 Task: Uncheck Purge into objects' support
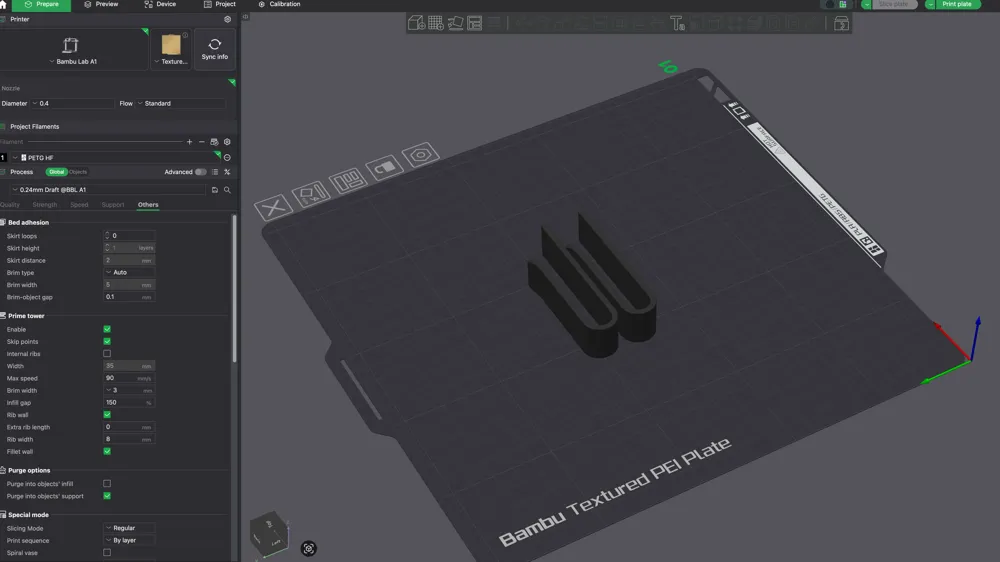pos(107,496)
